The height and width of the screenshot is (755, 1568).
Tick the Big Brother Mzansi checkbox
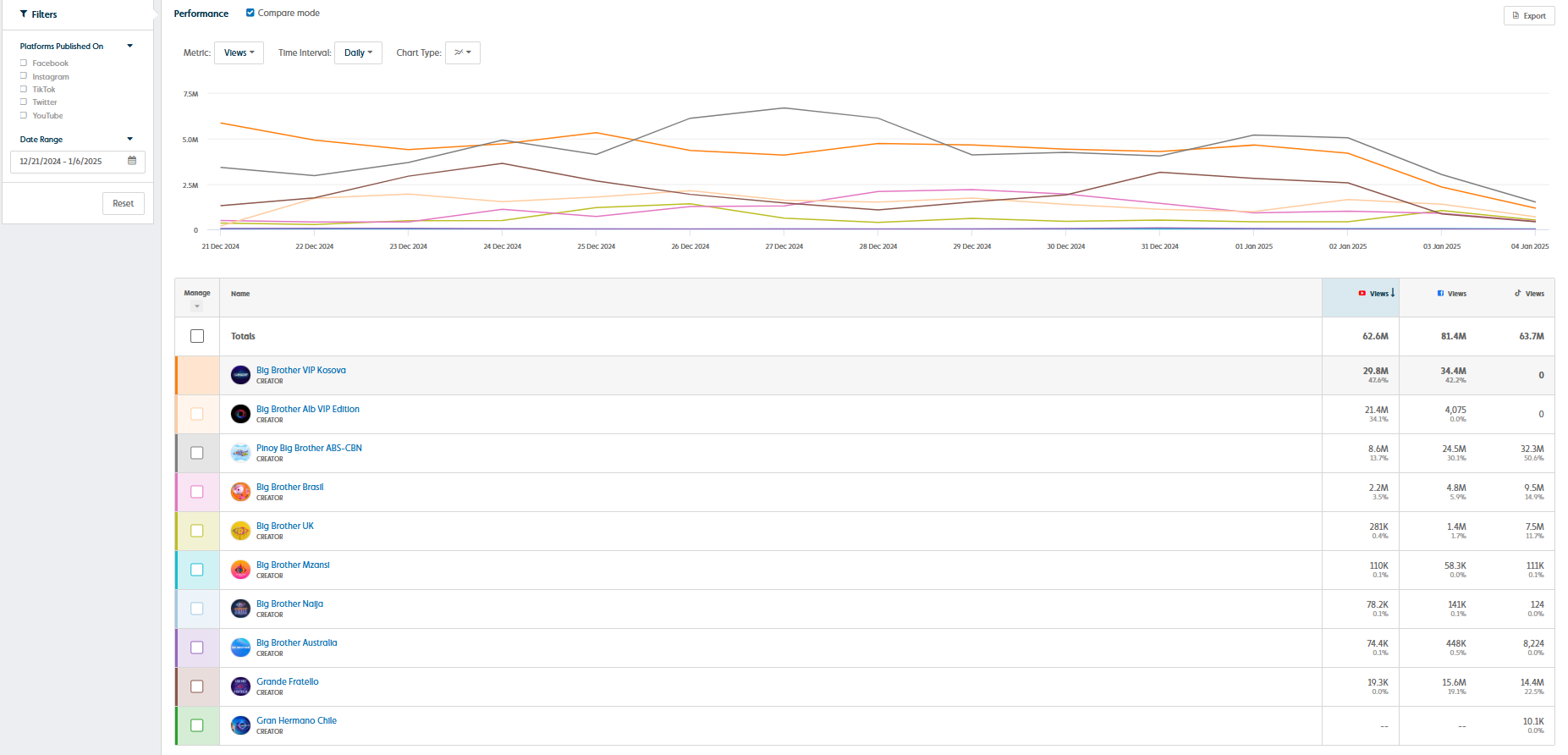pos(197,570)
